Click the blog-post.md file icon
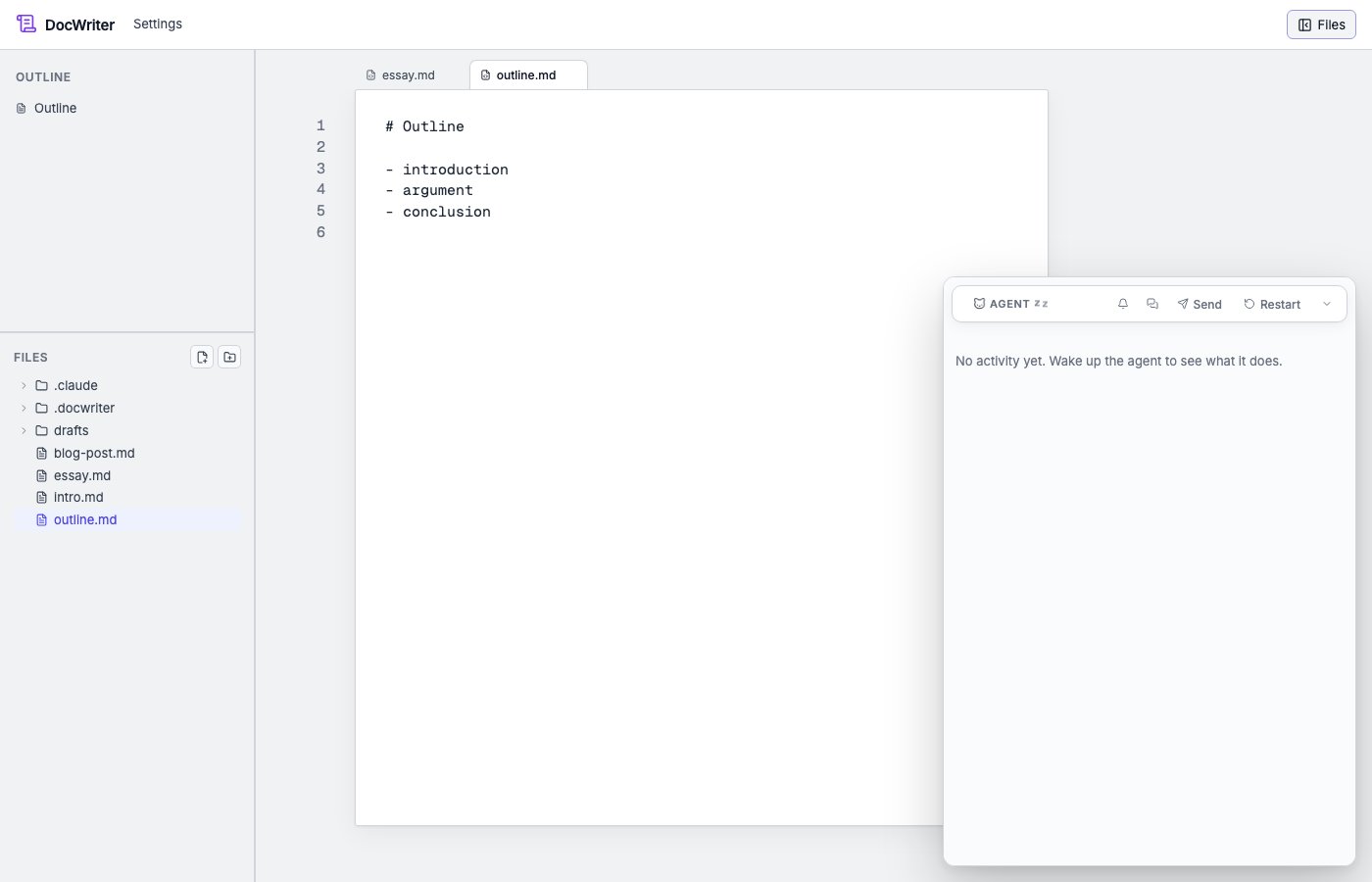 41,453
